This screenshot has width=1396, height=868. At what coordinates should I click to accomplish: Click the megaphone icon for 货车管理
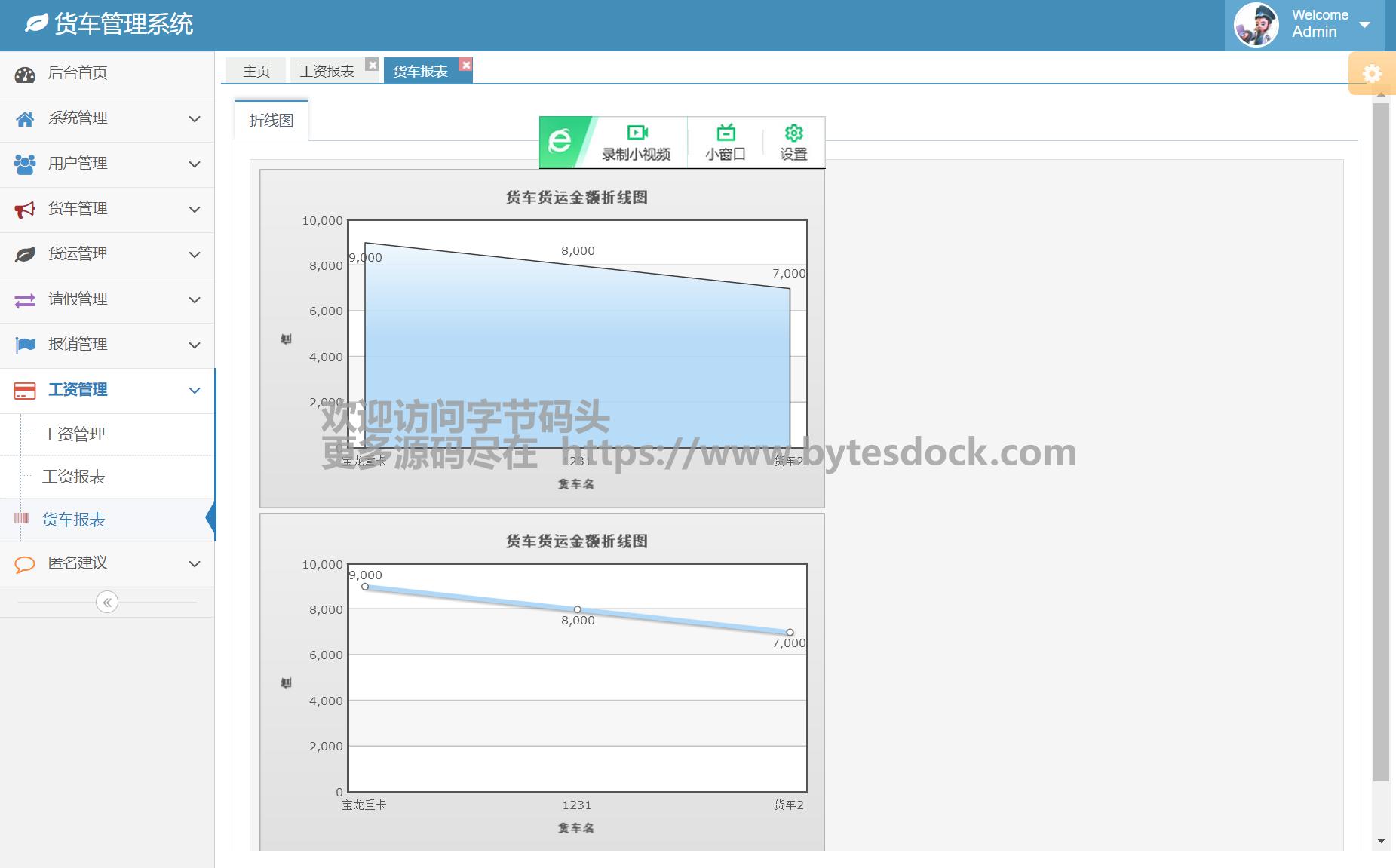tap(25, 210)
